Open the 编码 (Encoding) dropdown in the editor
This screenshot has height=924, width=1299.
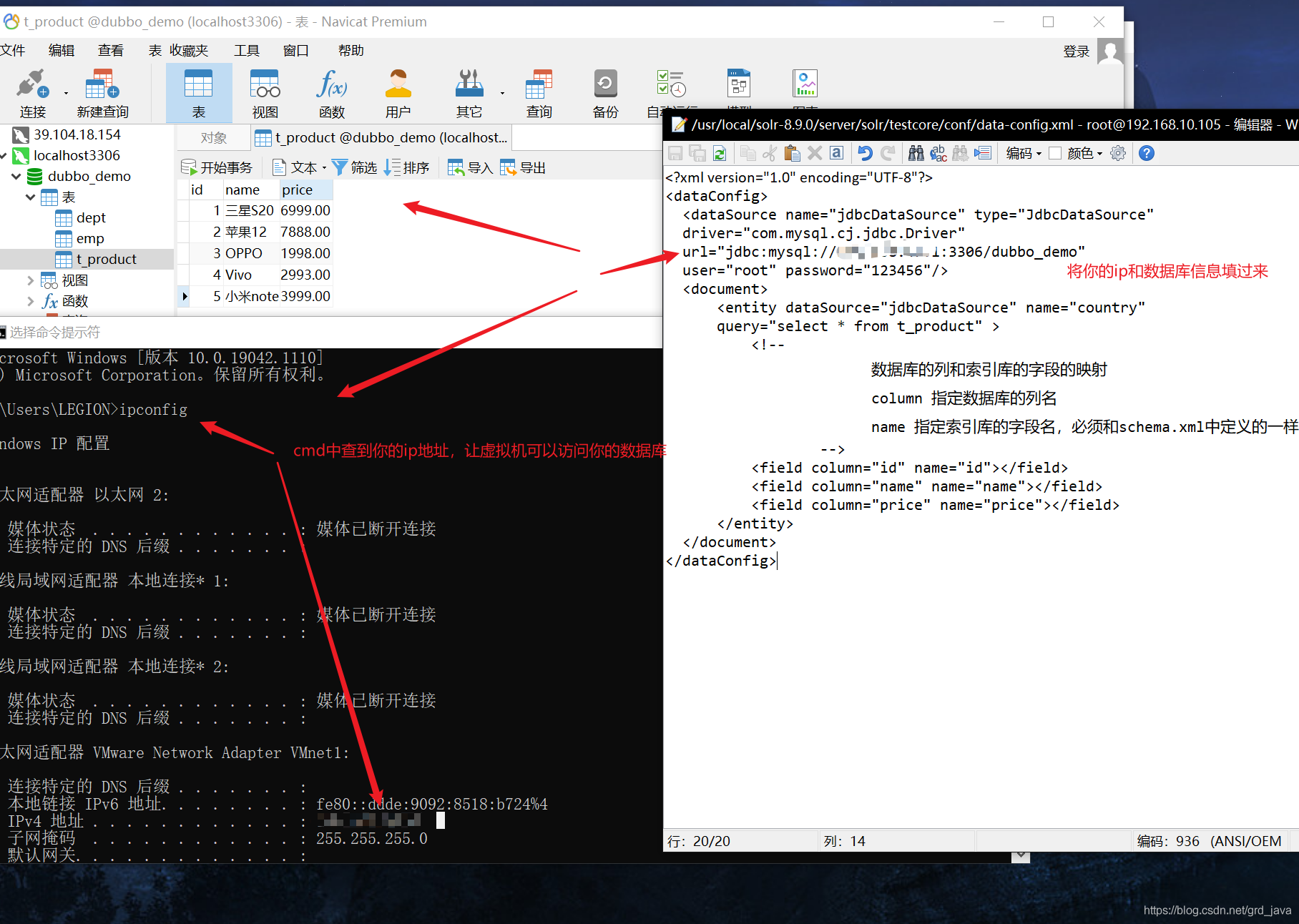tap(1024, 153)
